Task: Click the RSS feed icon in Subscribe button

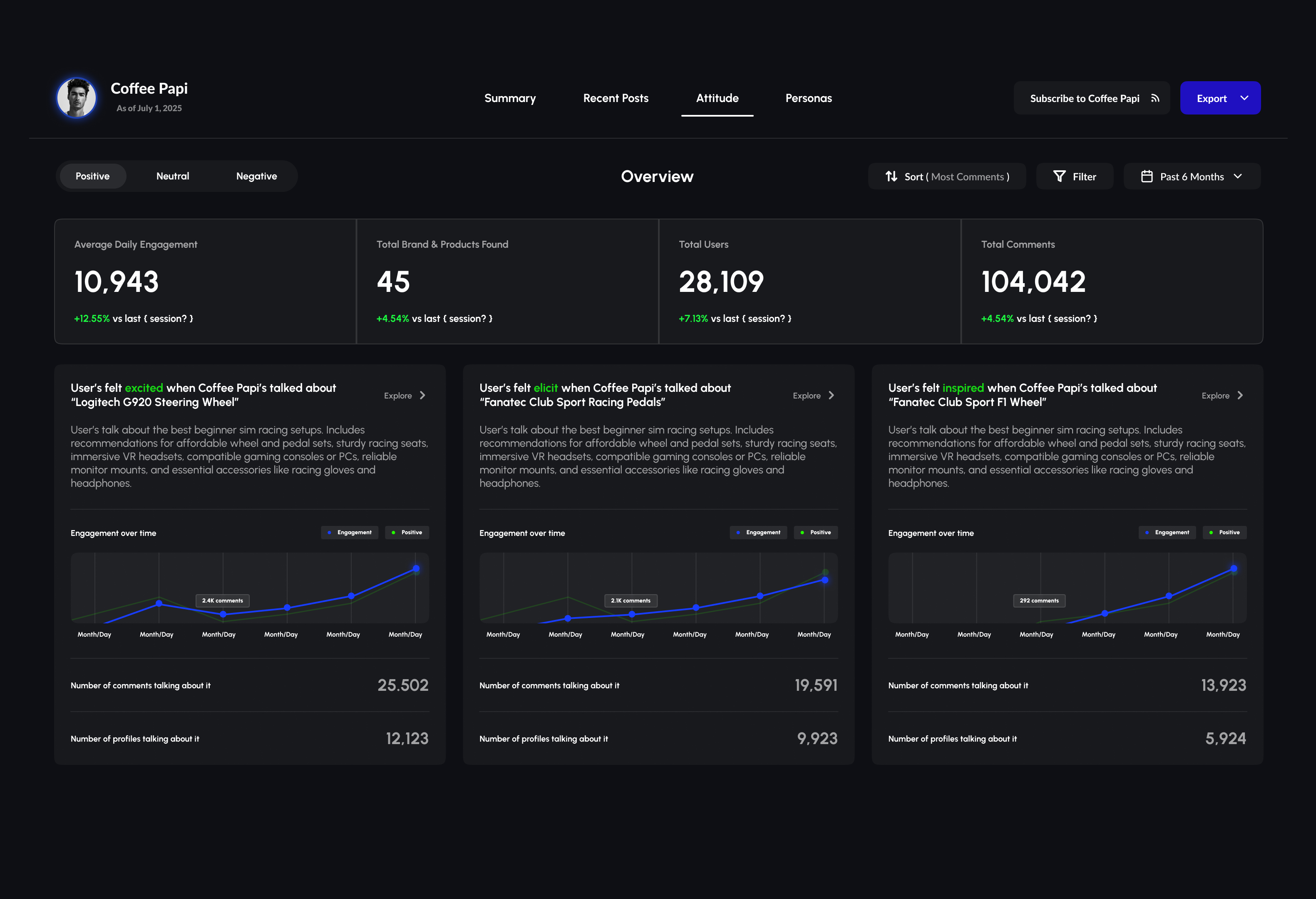Action: tap(1155, 98)
